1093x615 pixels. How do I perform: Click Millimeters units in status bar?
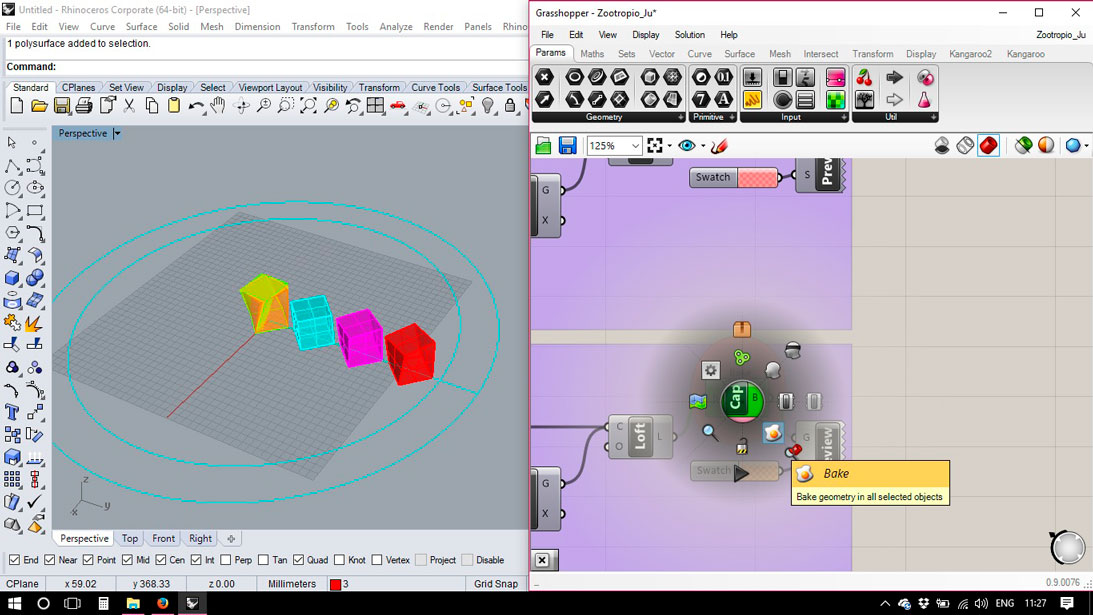291,584
